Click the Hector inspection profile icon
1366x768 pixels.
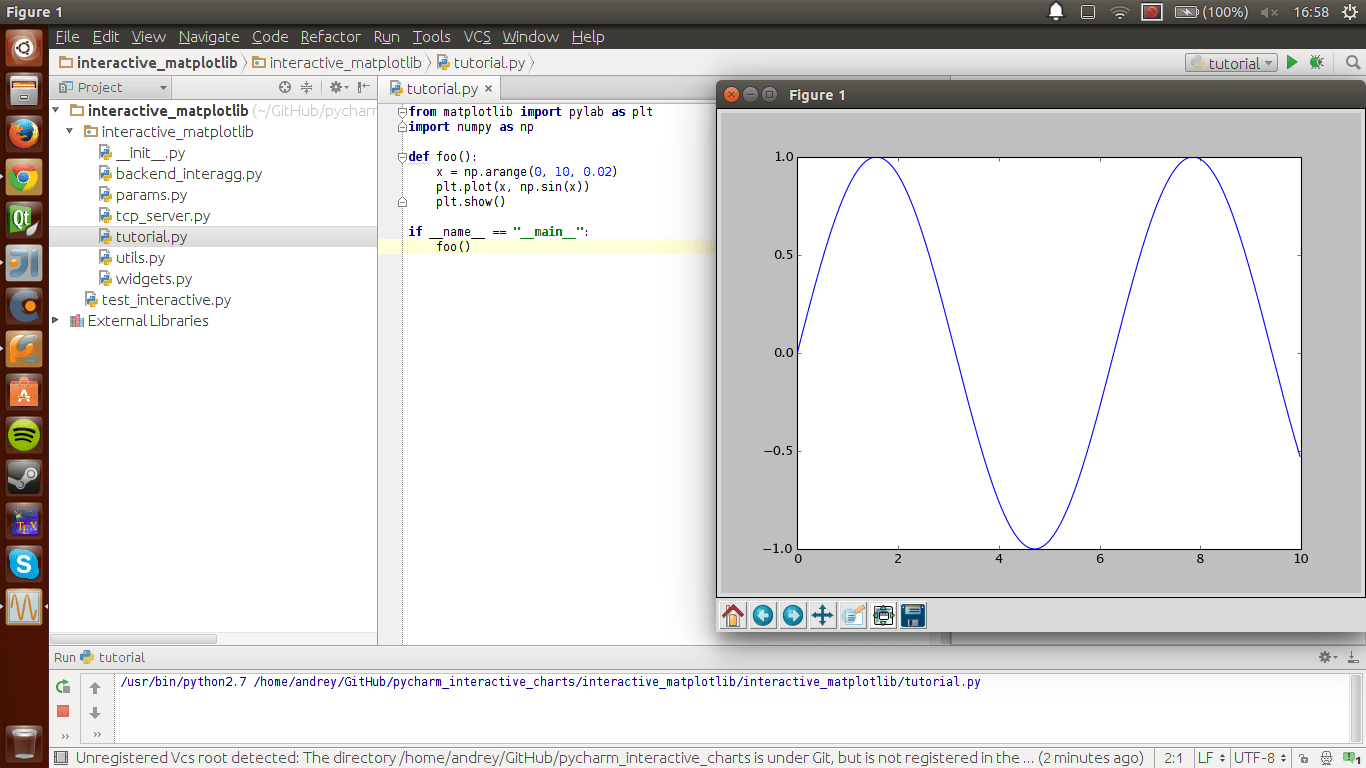[x=1326, y=757]
